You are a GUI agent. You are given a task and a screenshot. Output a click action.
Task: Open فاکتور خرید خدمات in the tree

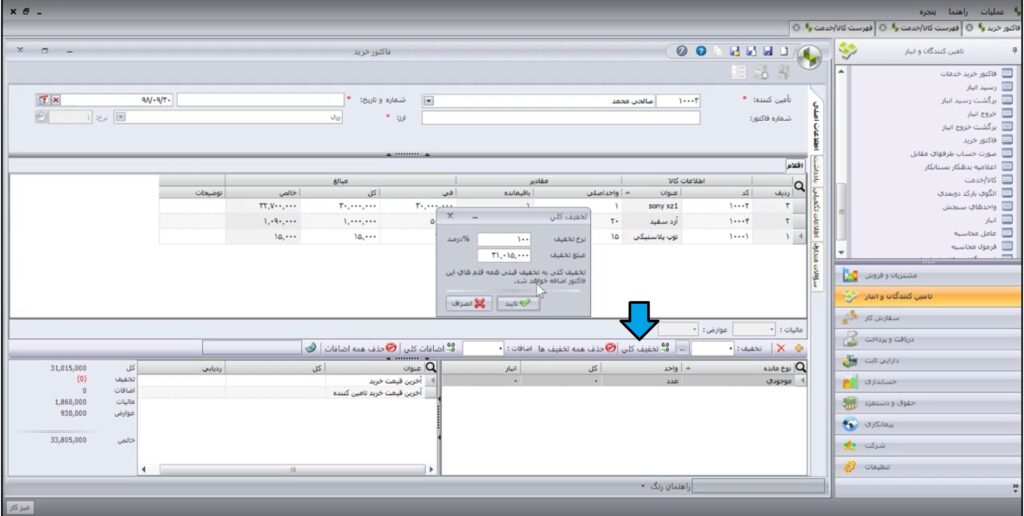pos(970,73)
